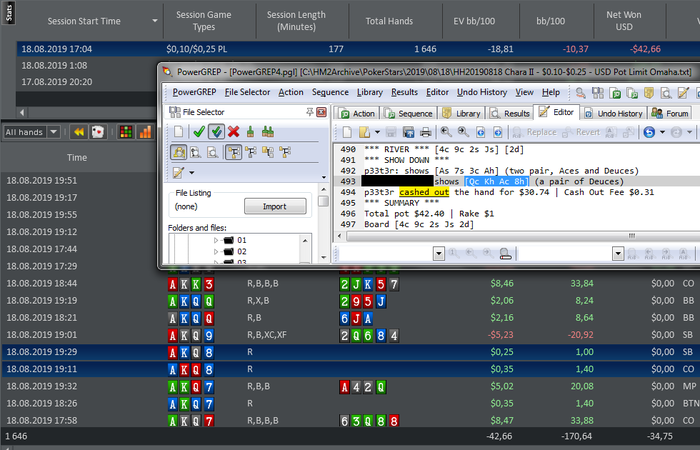This screenshot has width=700, height=450.
Task: Open the PowerGREP menu
Action: point(194,92)
